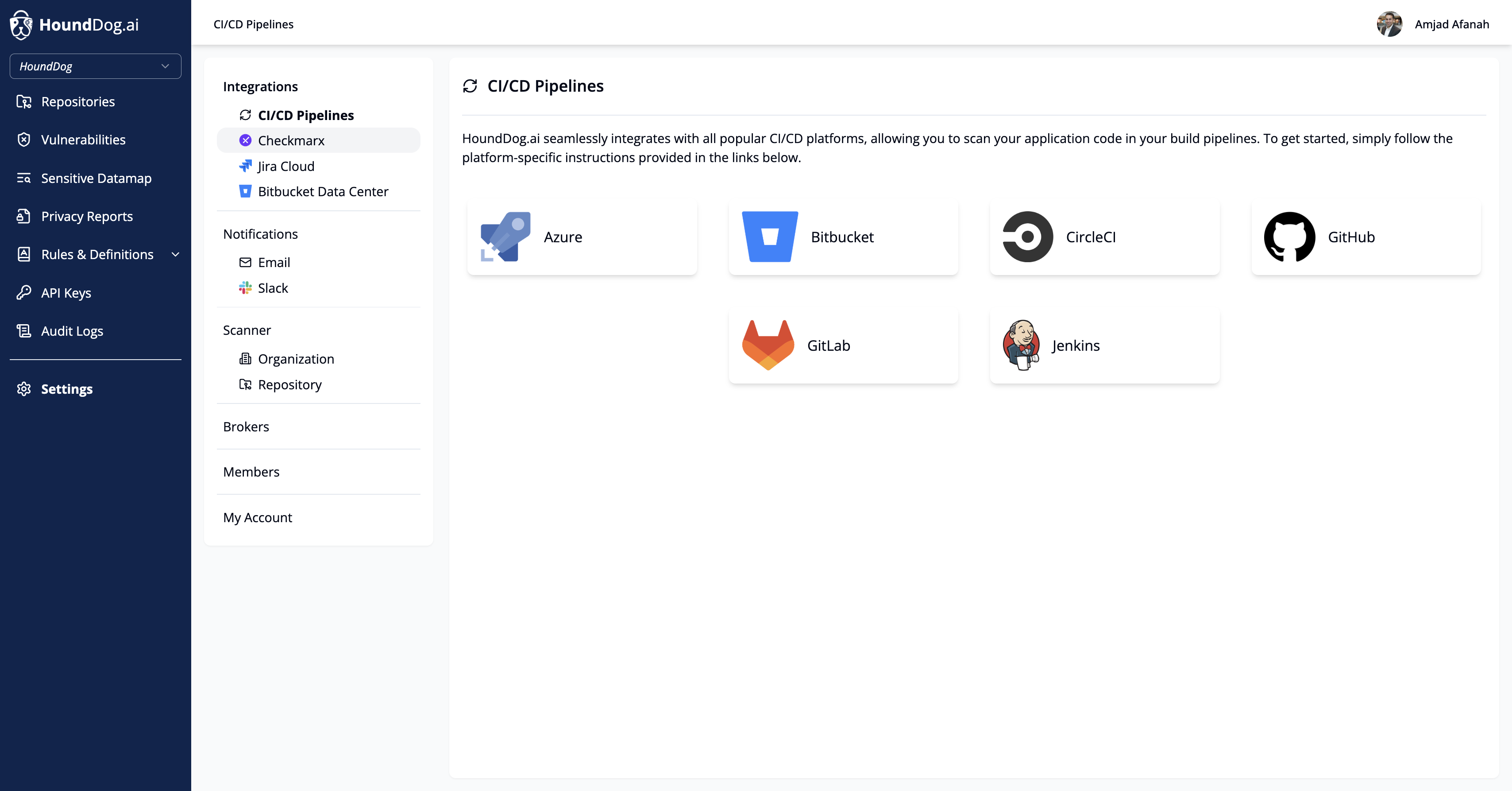Click the Repositories sidebar icon

coord(23,101)
